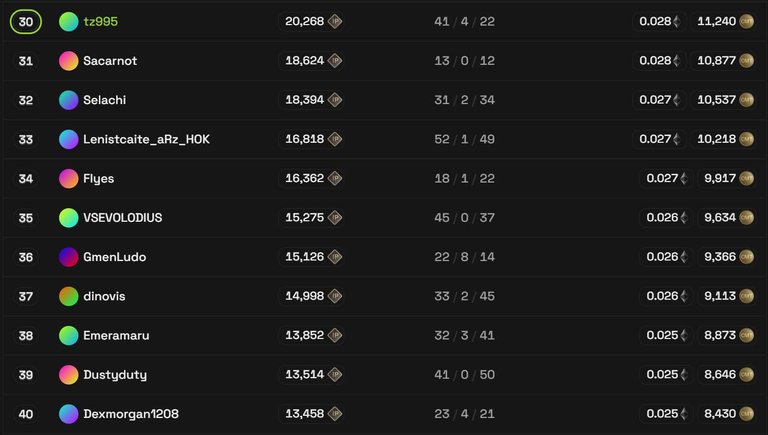Screen dimensions: 768x435
Task: Select dinovis's 33 / 2 / 45 record
Action: pyautogui.click(x=464, y=296)
